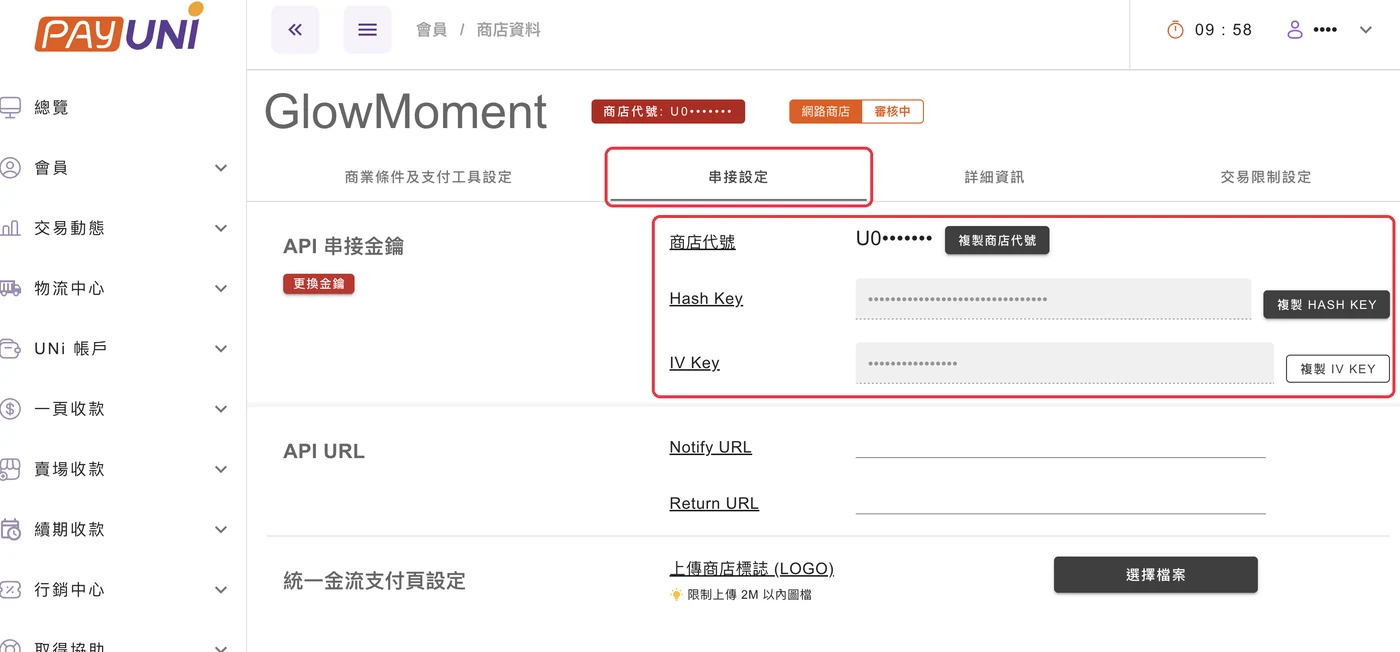This screenshot has width=1400, height=652.
Task: Expand the 一頁收款 menu chevron
Action: (x=221, y=409)
